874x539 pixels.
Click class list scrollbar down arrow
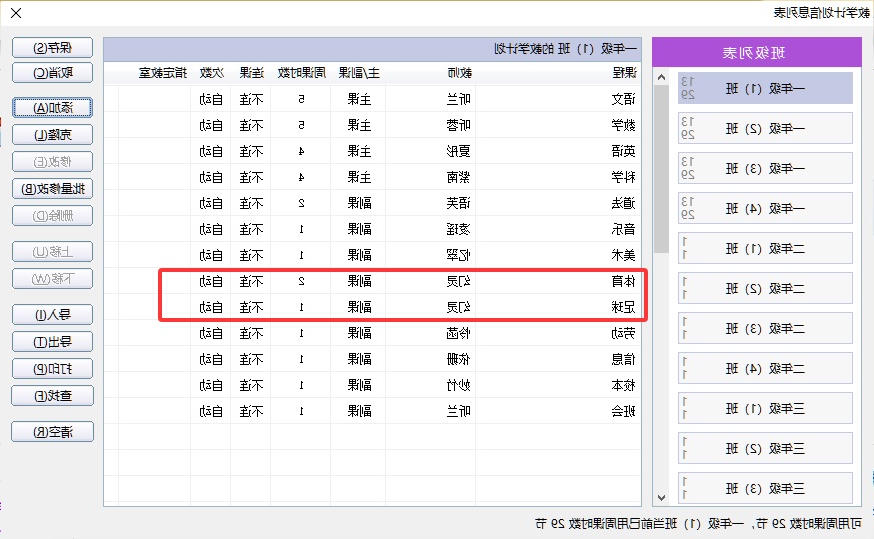click(x=661, y=497)
